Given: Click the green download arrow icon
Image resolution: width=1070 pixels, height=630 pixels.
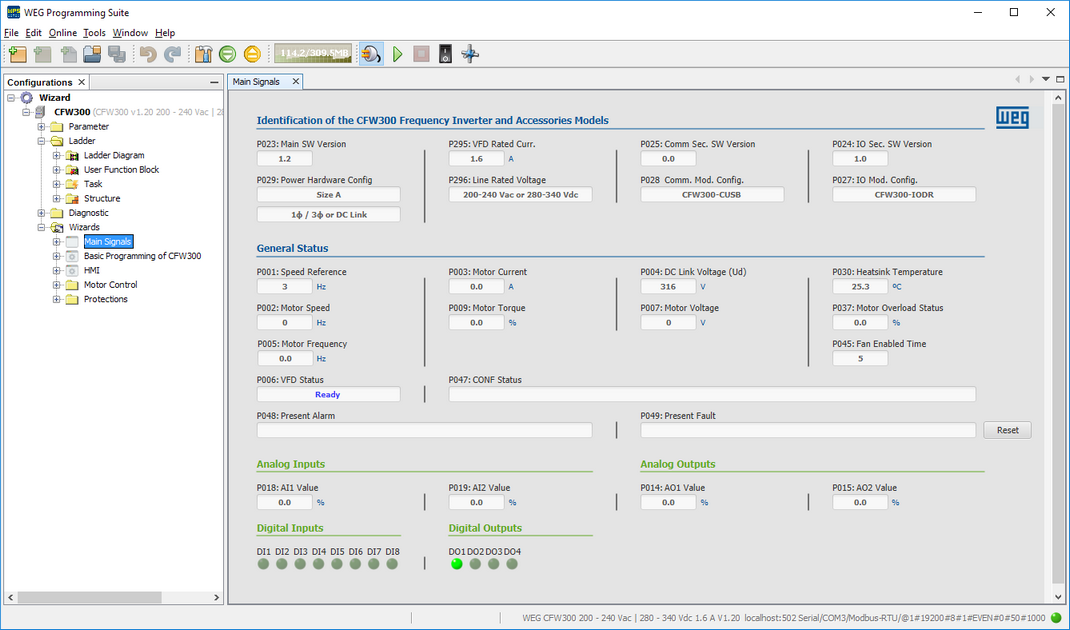Looking at the screenshot, I should click(227, 54).
